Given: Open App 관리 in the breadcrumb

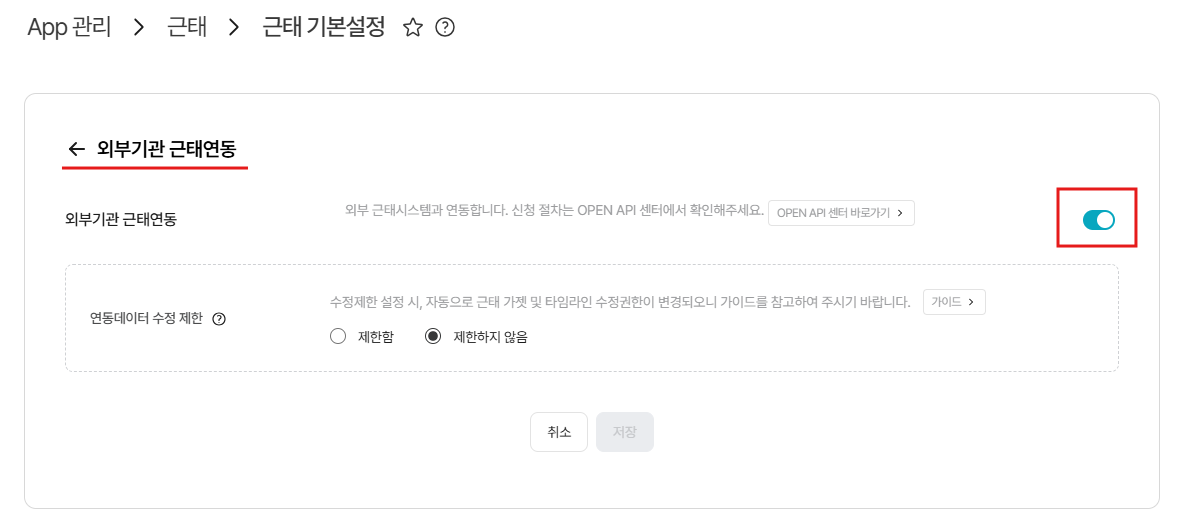Looking at the screenshot, I should coord(69,29).
